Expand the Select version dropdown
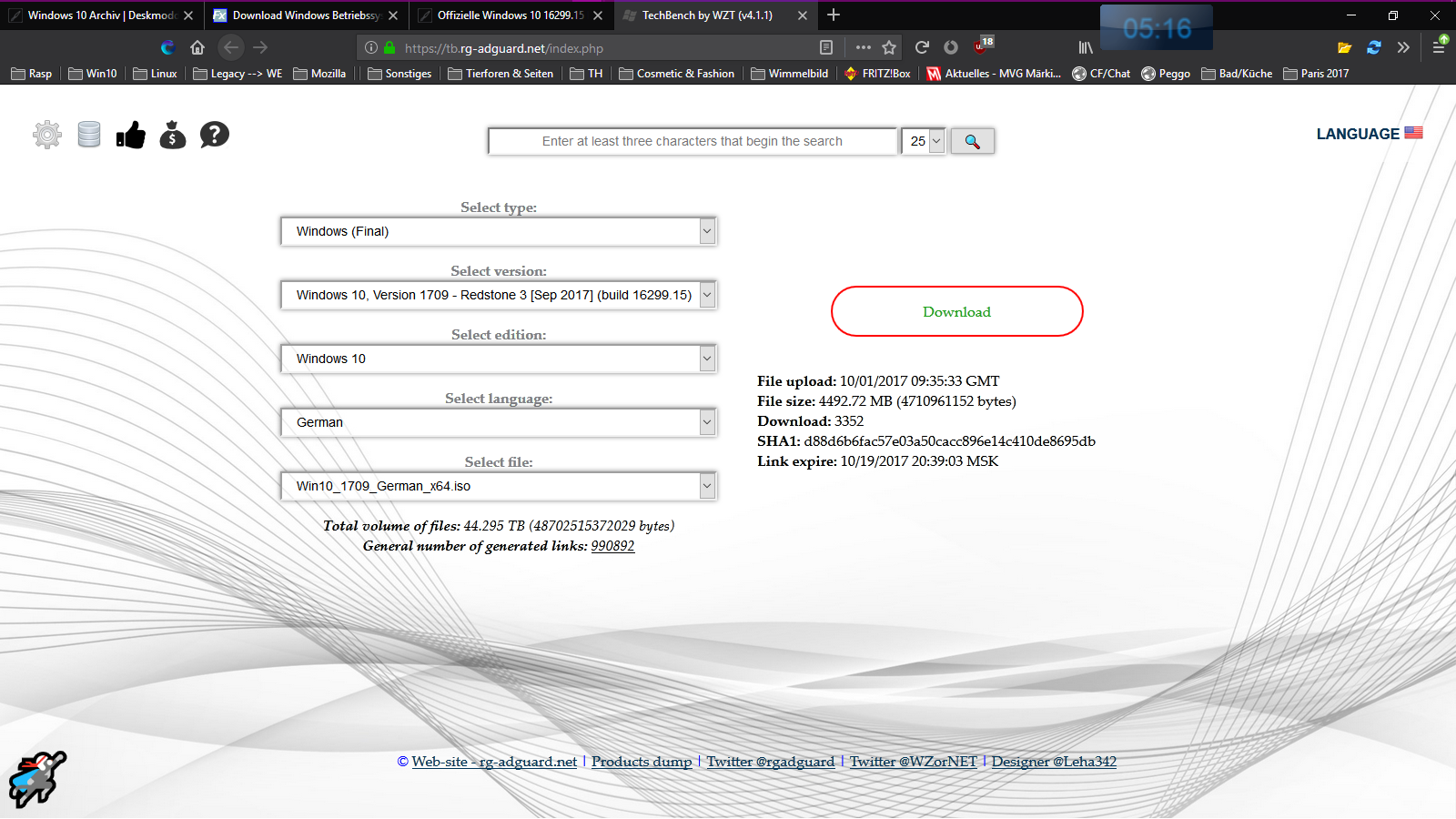The image size is (1456, 819). point(707,295)
